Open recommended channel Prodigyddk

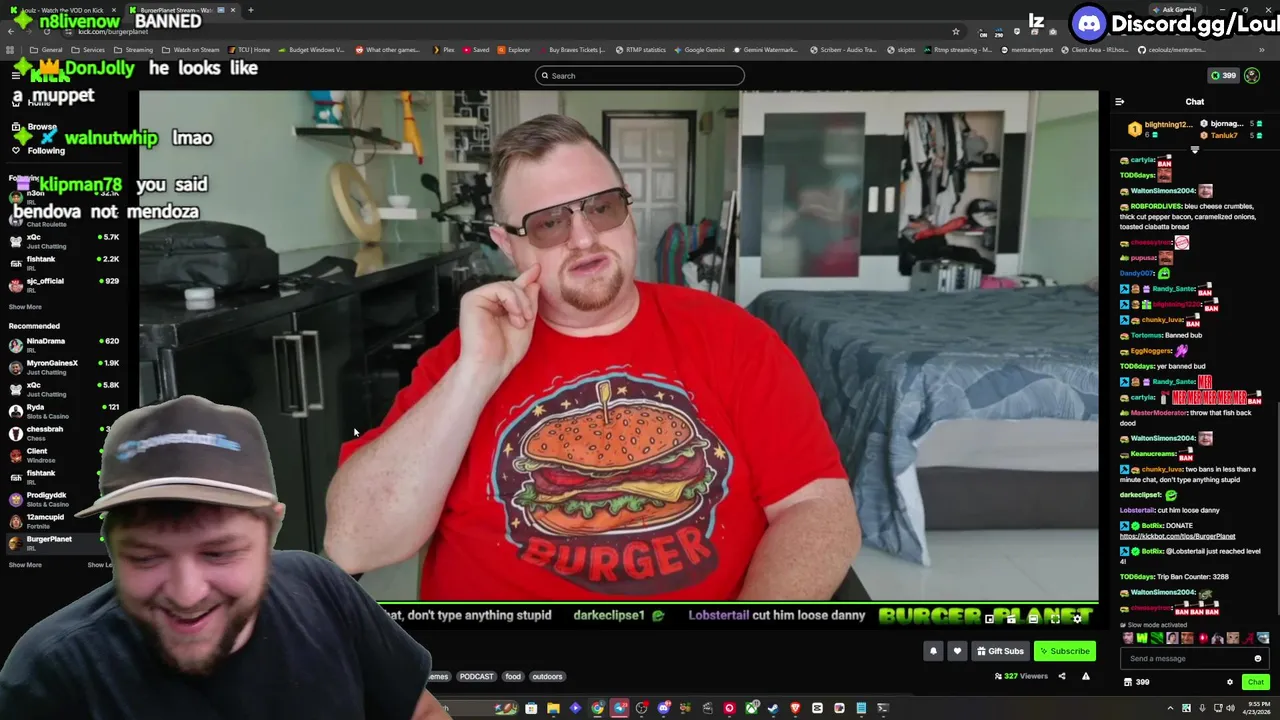(x=52, y=498)
